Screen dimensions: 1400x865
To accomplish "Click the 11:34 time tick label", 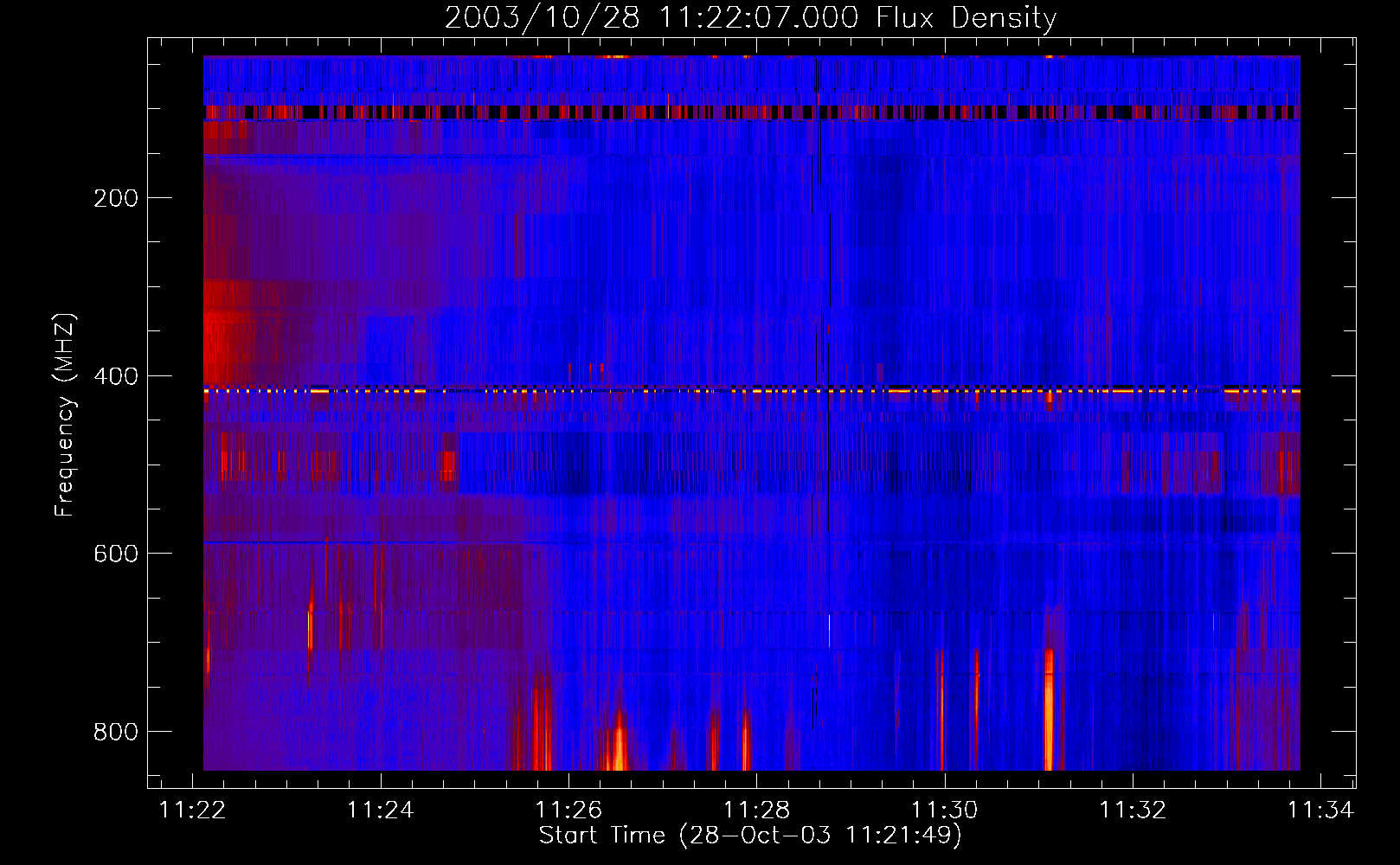I will [1320, 810].
